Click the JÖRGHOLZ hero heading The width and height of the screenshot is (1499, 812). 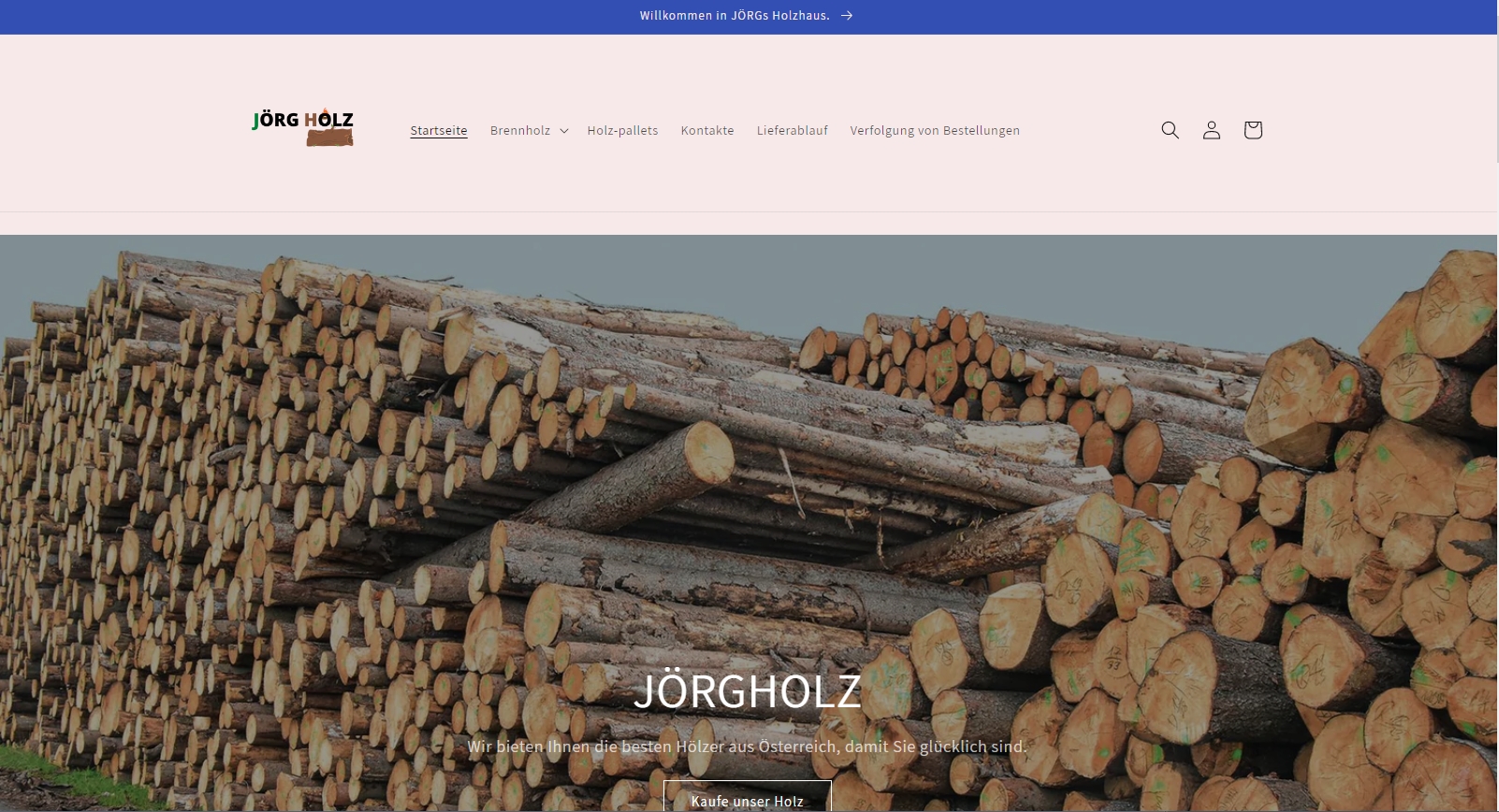click(748, 692)
